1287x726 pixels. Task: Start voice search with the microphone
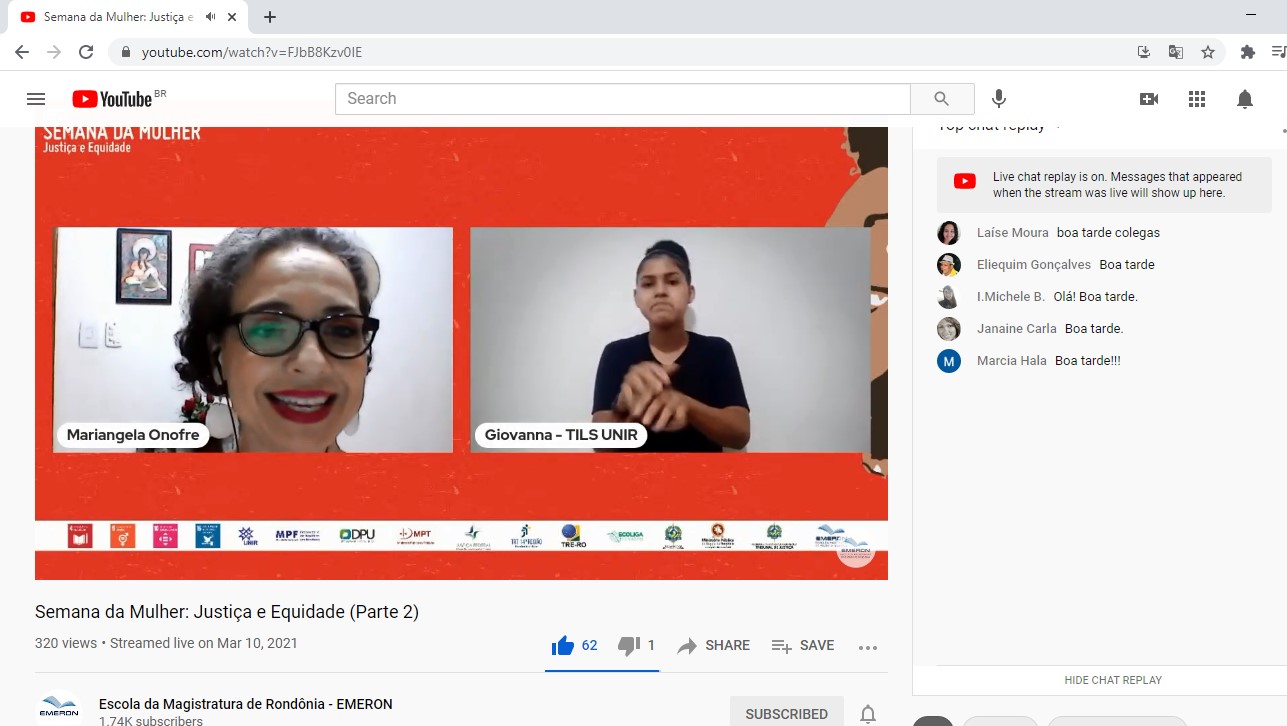click(998, 99)
